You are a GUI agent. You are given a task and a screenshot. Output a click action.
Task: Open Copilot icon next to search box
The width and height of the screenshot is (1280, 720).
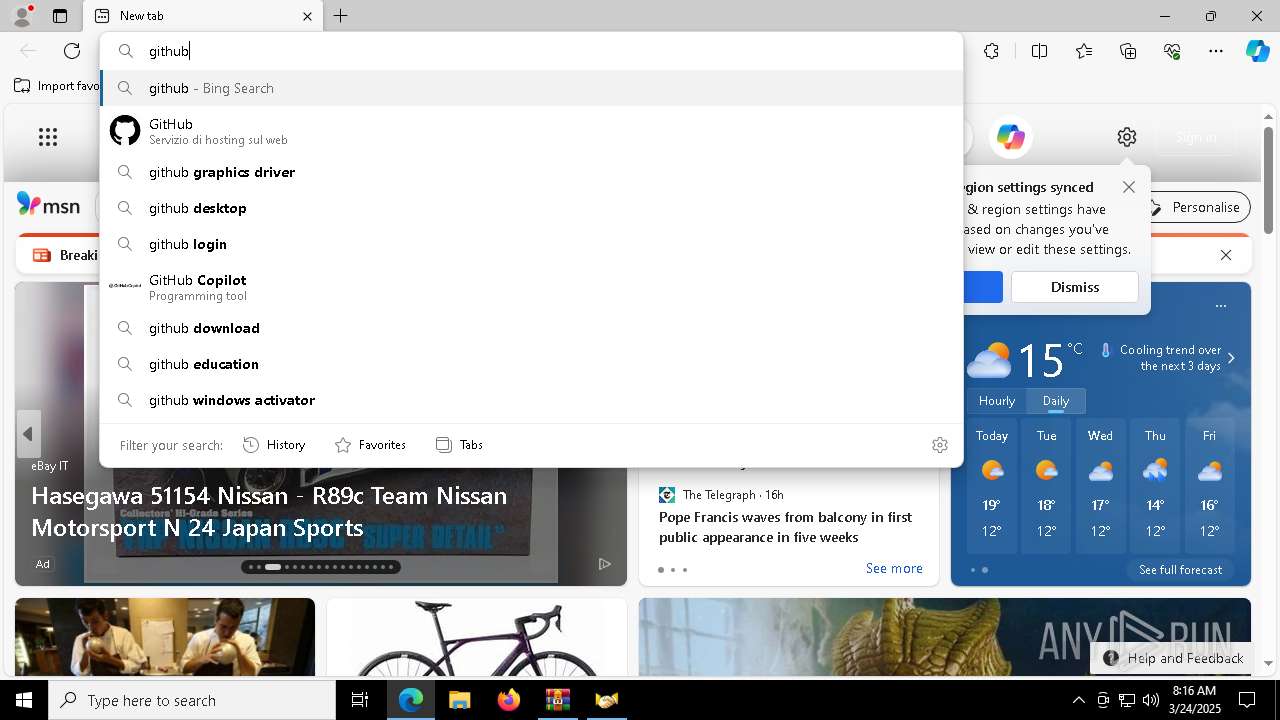click(1010, 137)
